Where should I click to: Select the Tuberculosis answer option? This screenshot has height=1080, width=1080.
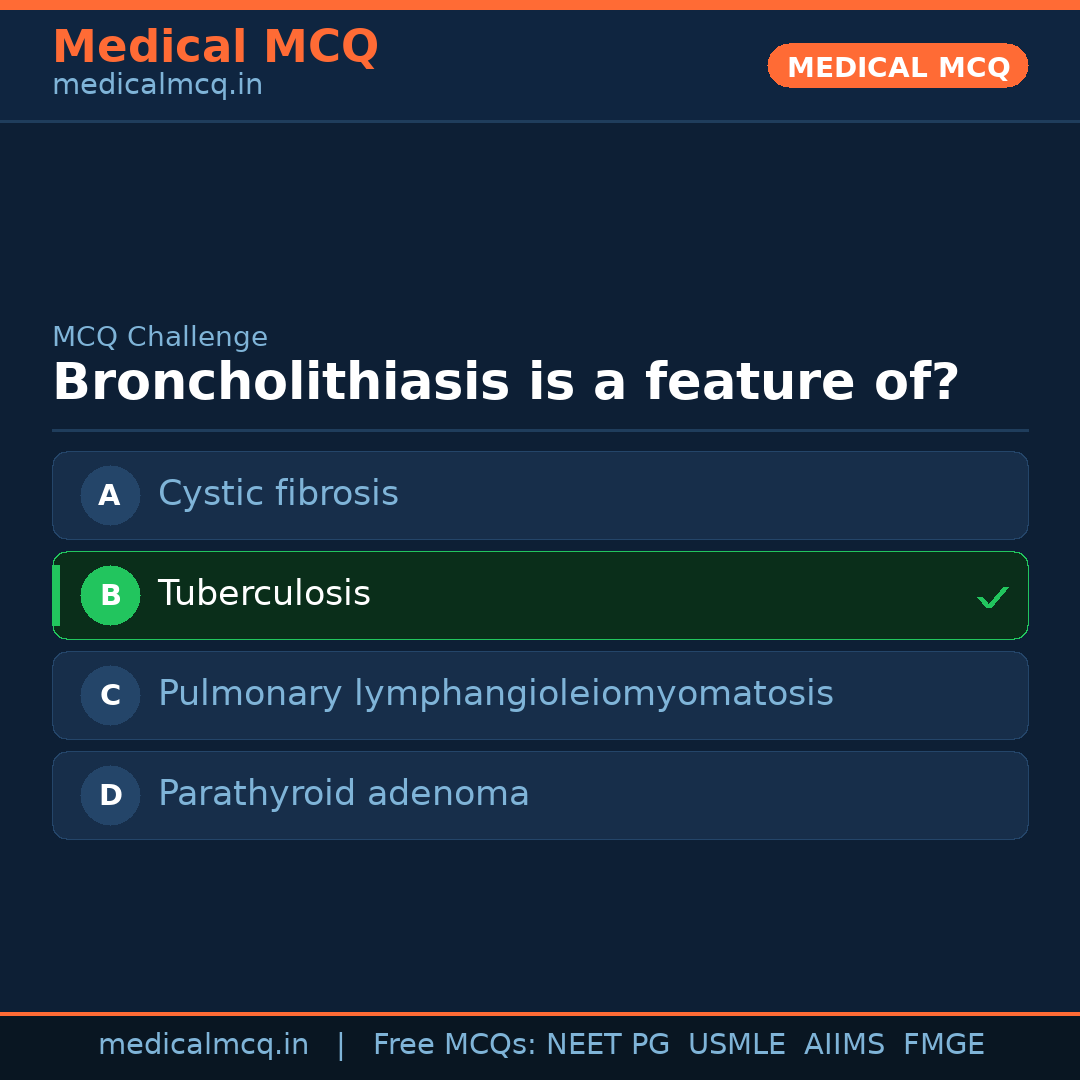click(x=540, y=595)
